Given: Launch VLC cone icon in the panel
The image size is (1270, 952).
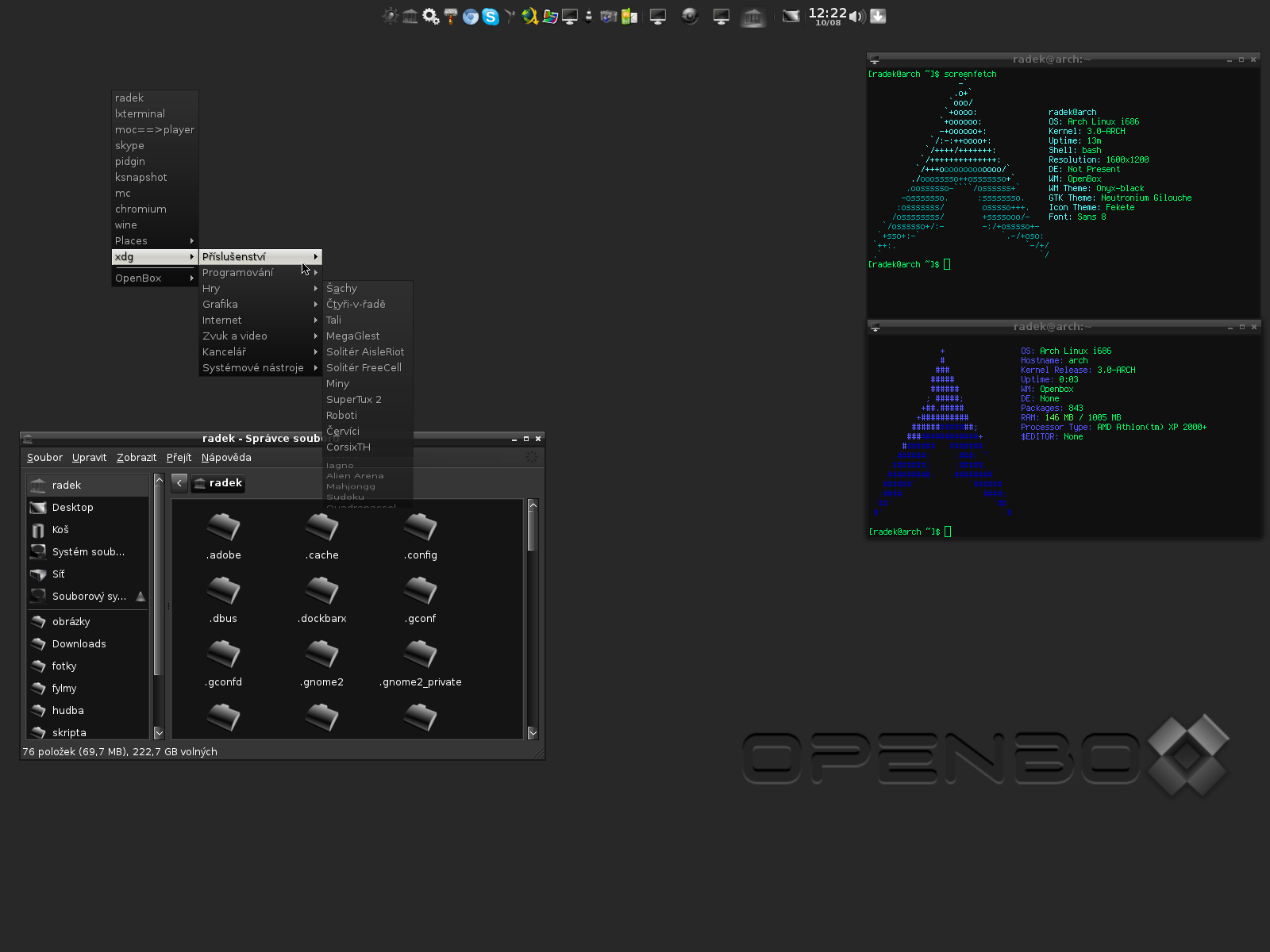Looking at the screenshot, I should 588,16.
